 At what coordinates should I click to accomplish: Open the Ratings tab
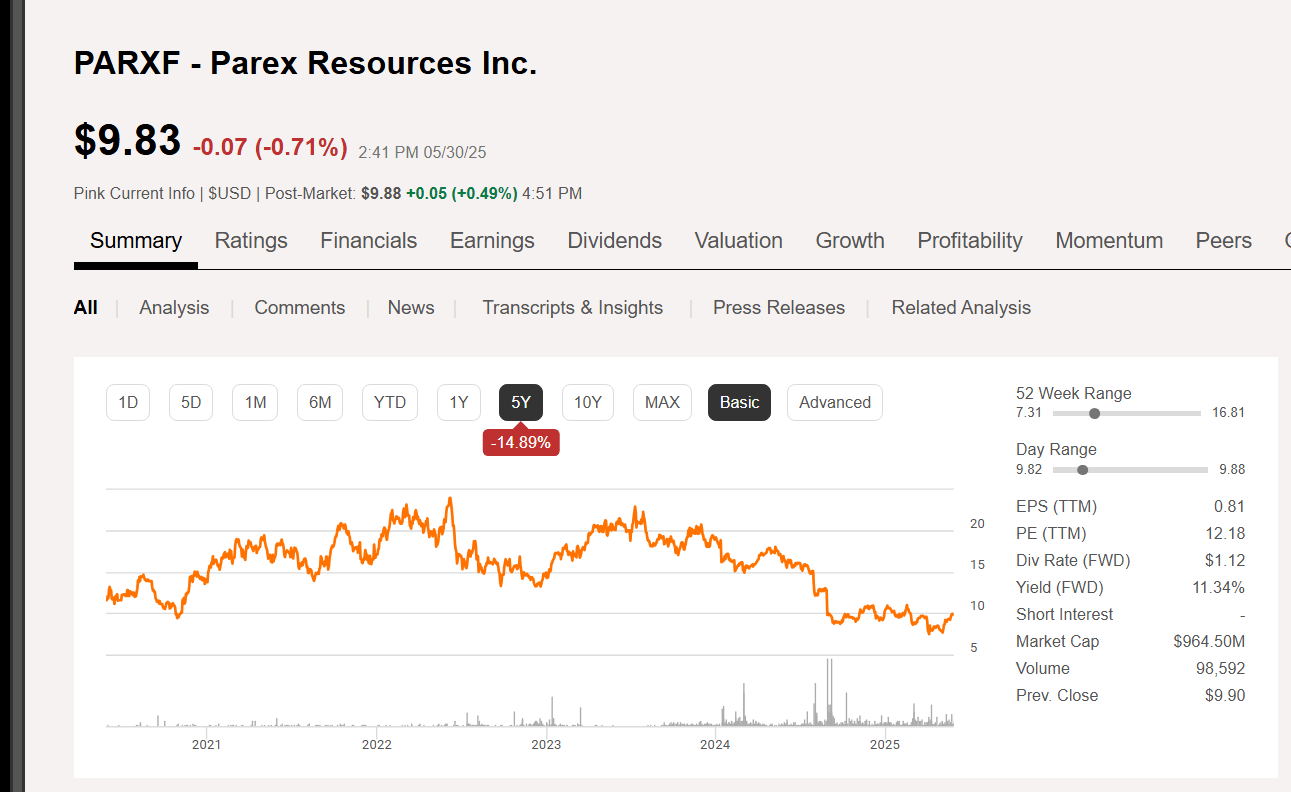[251, 240]
